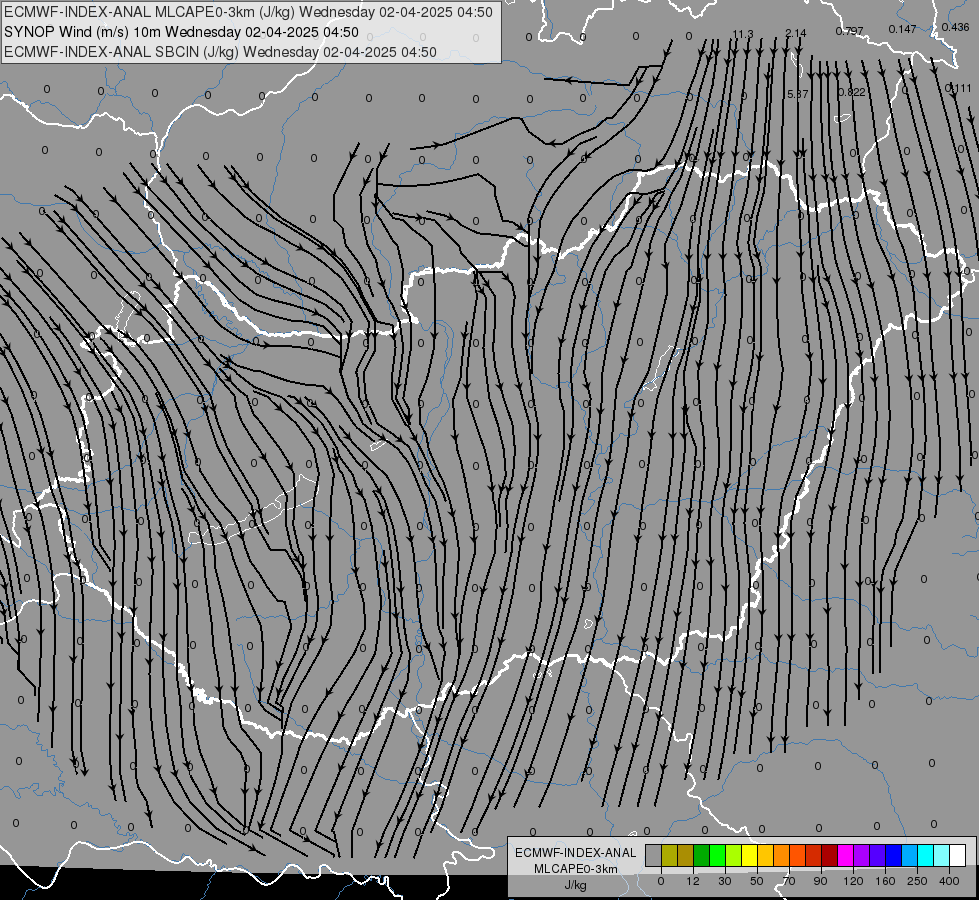Click the 0.797 value on the map
Screen dimensions: 979x900
(850, 31)
